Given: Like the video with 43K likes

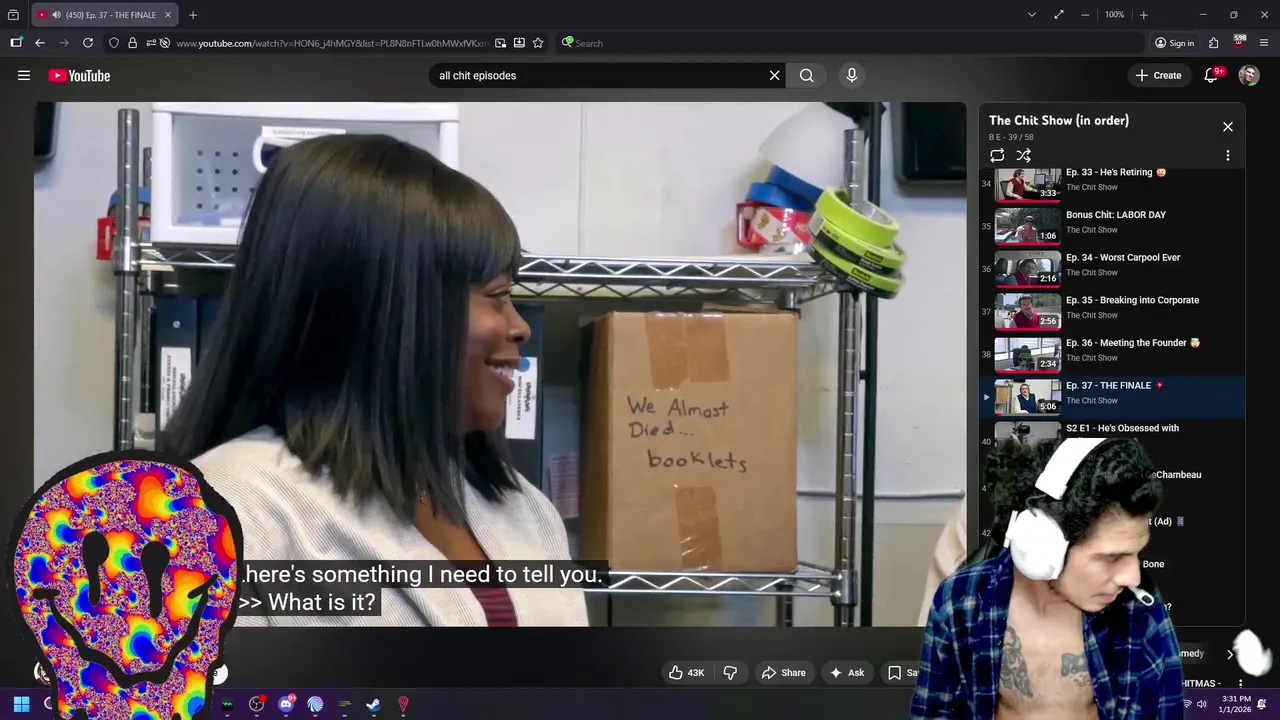Looking at the screenshot, I should tap(689, 673).
